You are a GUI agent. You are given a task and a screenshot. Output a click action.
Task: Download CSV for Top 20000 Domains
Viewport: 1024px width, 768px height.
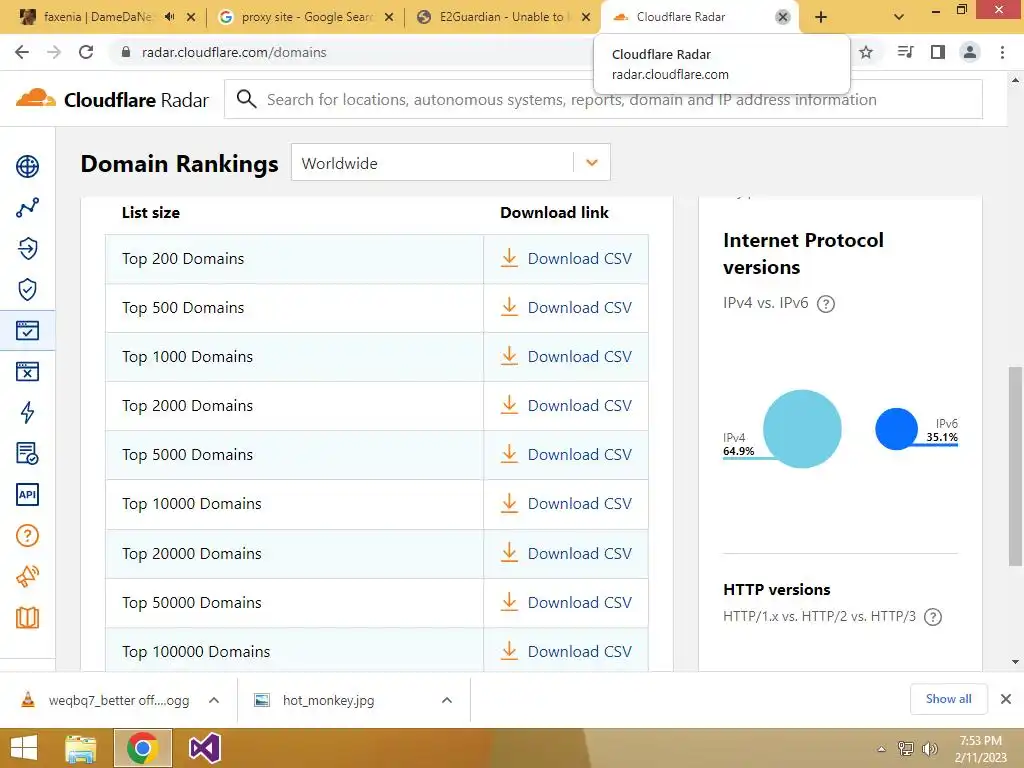click(566, 553)
